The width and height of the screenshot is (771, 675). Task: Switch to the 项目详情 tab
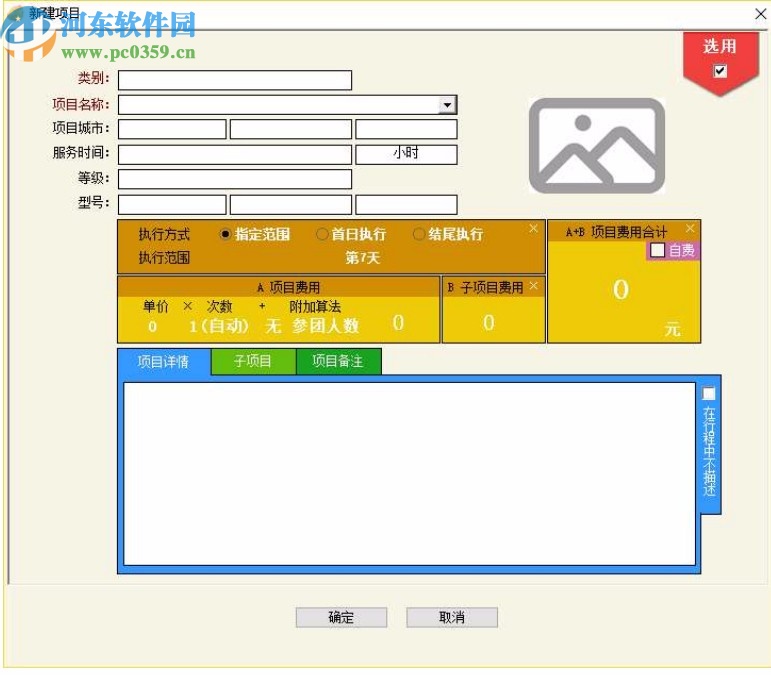click(164, 362)
